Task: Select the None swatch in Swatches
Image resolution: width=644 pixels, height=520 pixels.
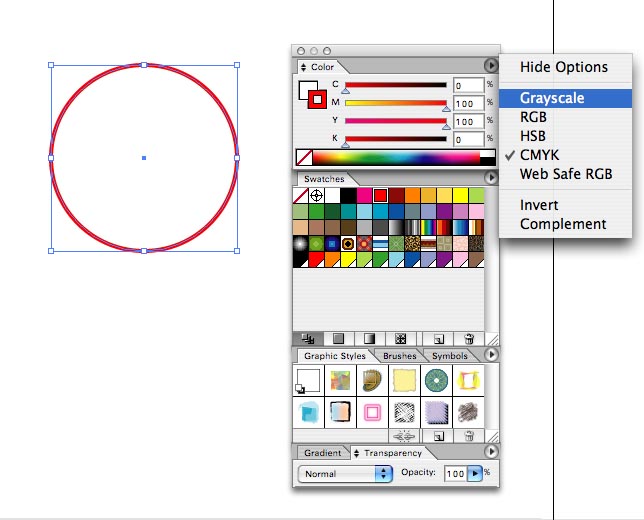Action: (x=301, y=196)
